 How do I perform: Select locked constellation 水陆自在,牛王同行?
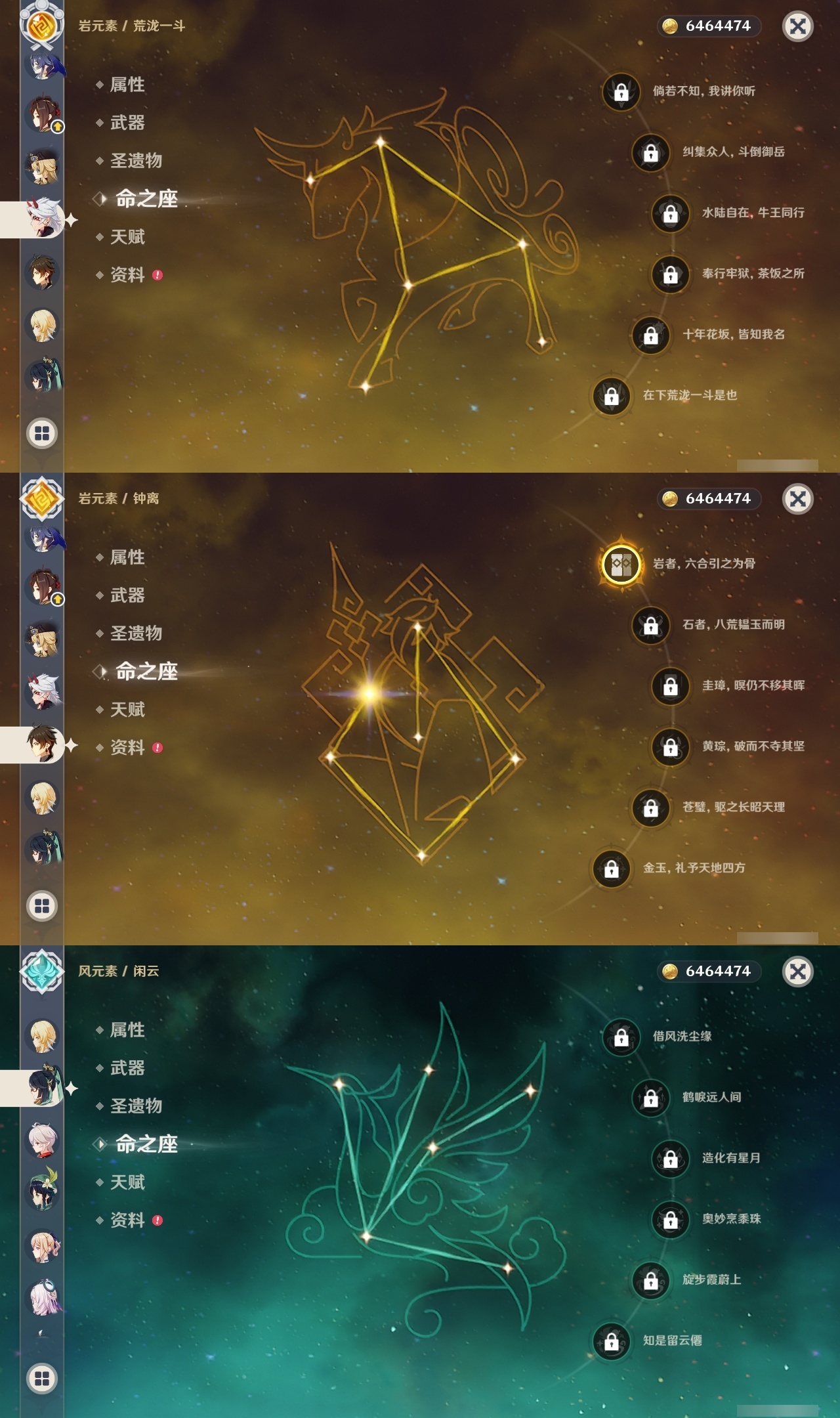671,213
